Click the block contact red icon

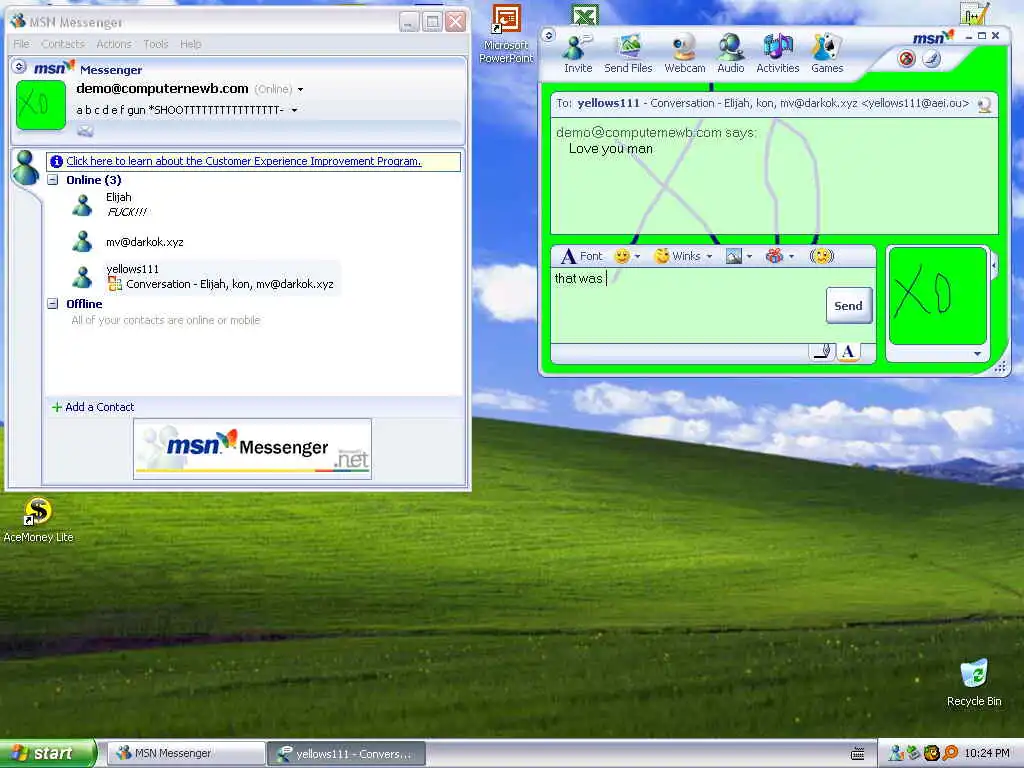[906, 59]
